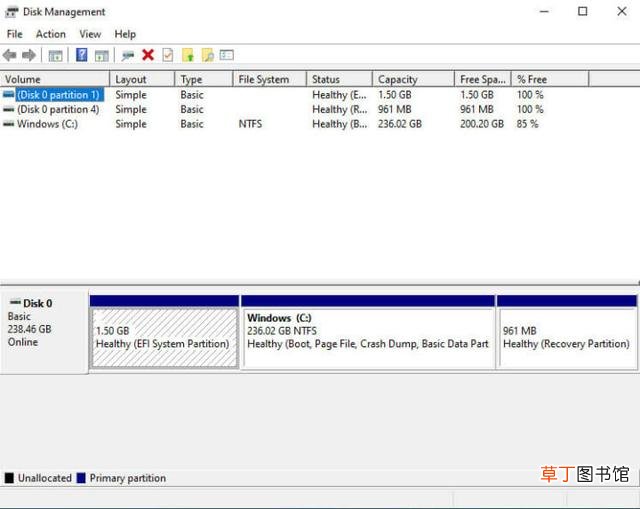Image resolution: width=640 pixels, height=509 pixels.
Task: Sort by the Status column header
Action: pos(340,79)
